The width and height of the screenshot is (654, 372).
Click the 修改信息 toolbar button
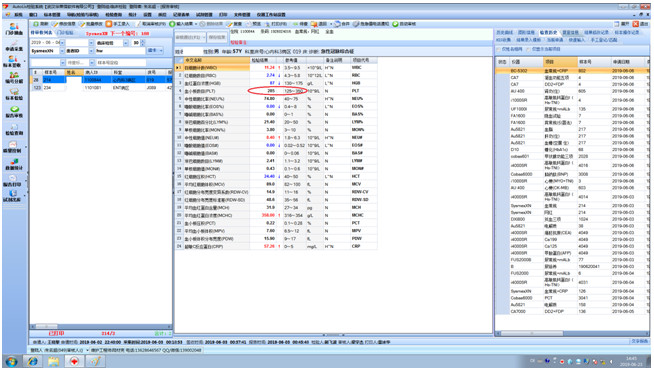coord(64,24)
